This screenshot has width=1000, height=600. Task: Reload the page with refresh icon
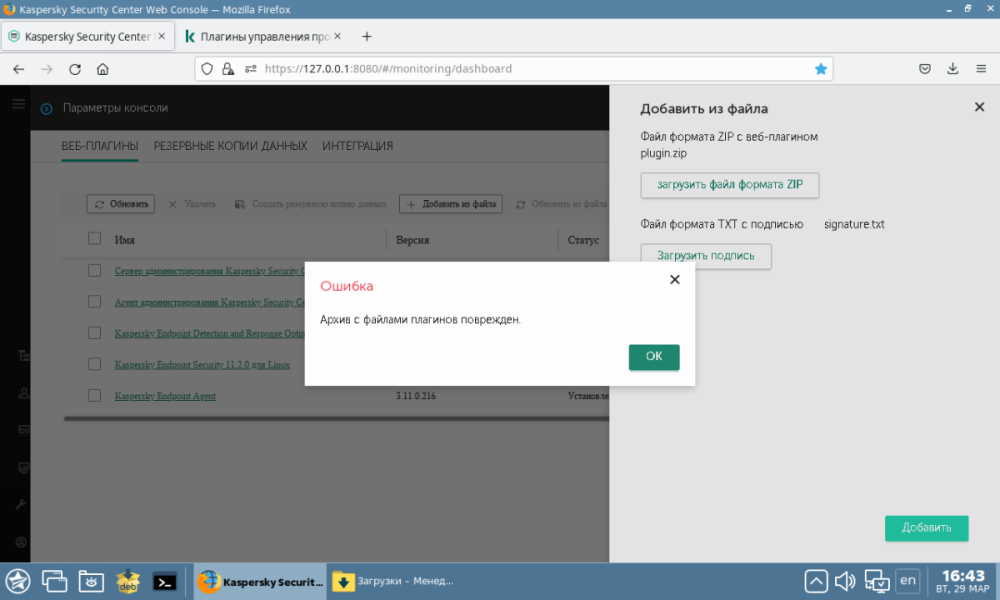75,69
